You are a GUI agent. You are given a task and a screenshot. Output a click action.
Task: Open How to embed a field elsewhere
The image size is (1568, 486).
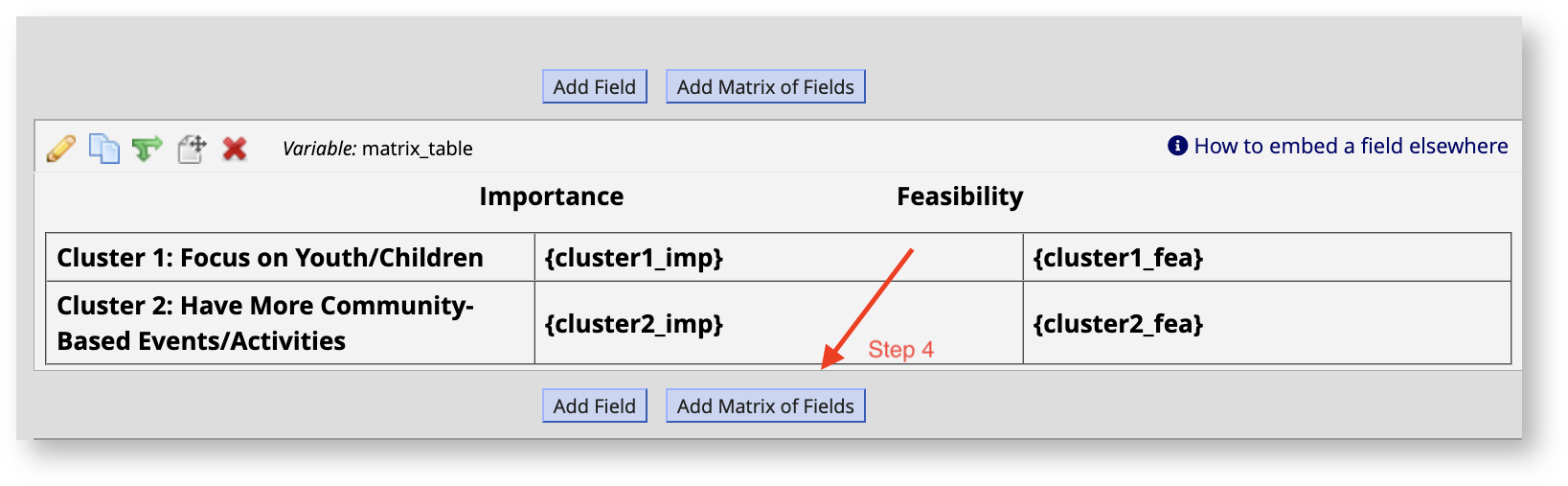click(x=1351, y=146)
